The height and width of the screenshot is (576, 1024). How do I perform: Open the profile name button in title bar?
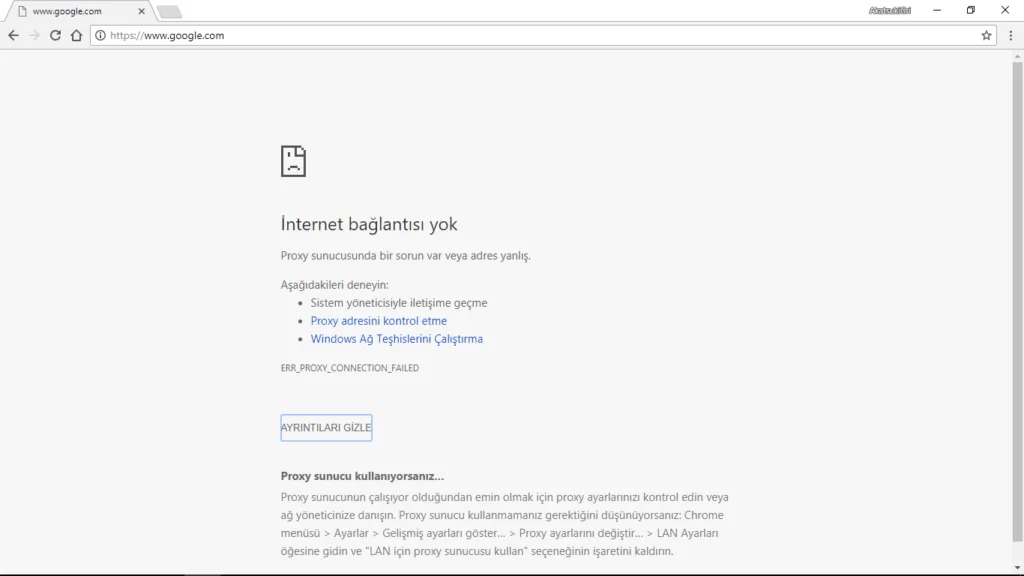pos(889,10)
